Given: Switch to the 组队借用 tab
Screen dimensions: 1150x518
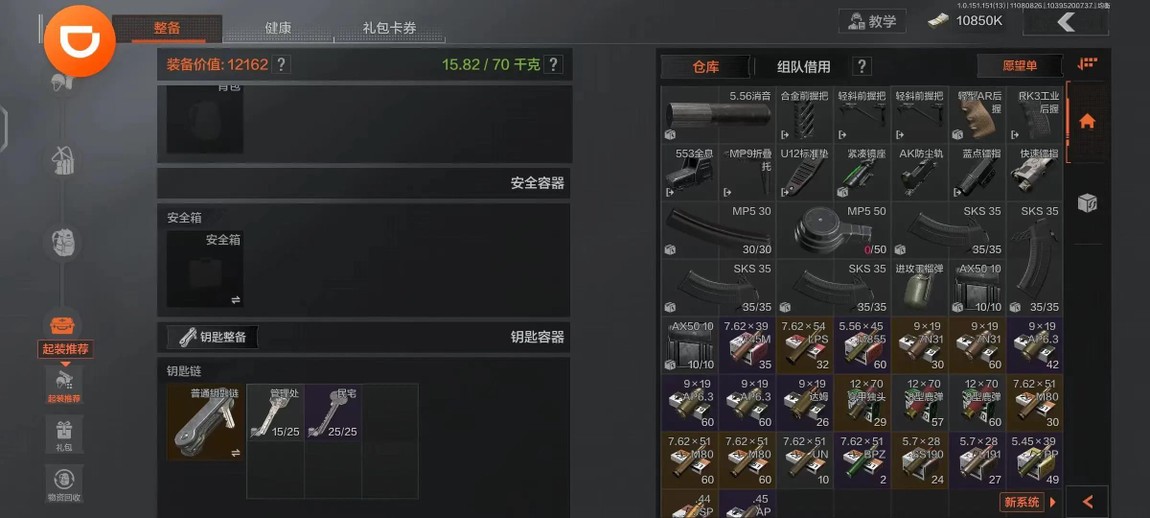Looking at the screenshot, I should [x=804, y=66].
